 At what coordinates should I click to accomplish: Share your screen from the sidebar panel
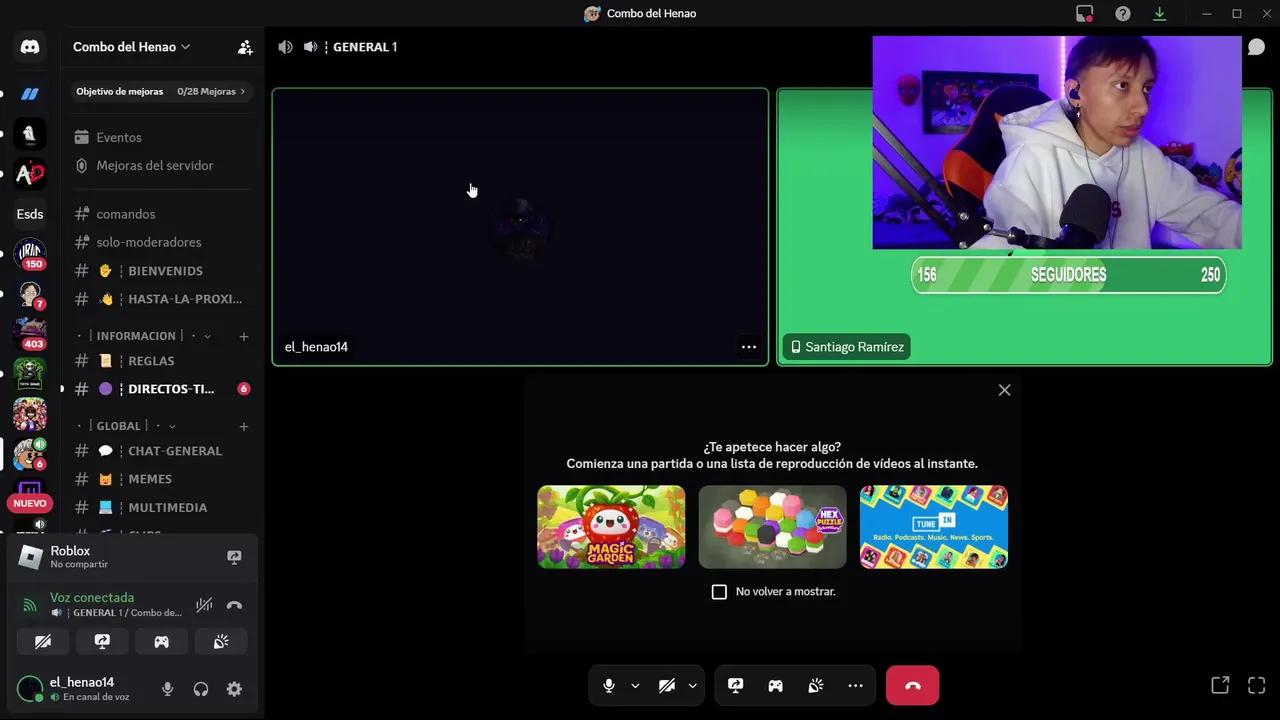tap(102, 642)
